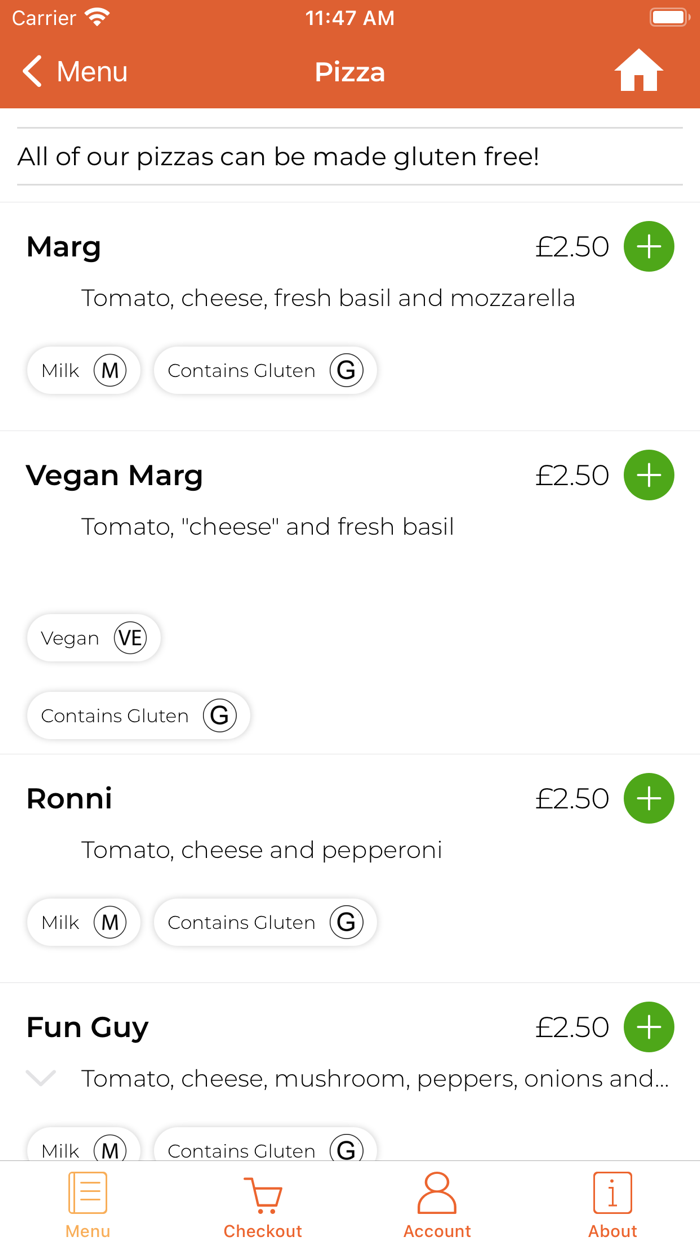
Task: Add the Ronni pizza to cart
Action: (x=649, y=798)
